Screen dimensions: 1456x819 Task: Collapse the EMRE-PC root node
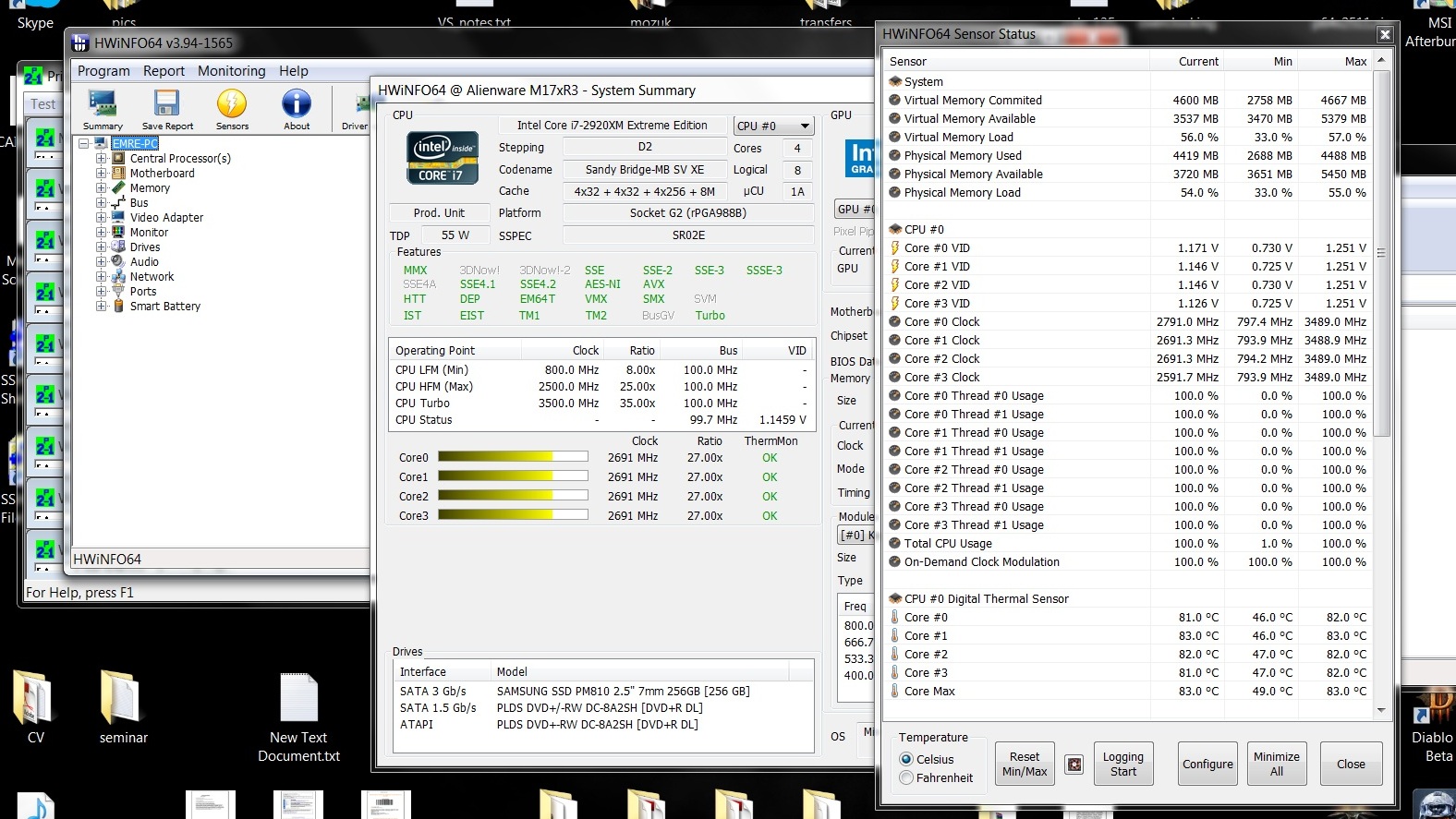[x=84, y=144]
